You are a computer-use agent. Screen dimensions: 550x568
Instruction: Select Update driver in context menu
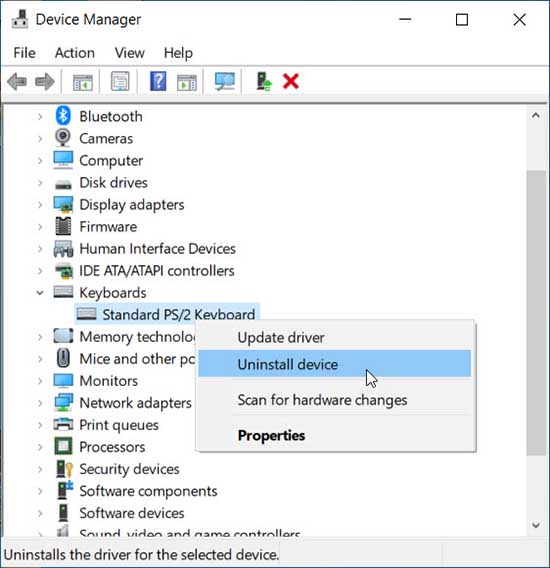pyautogui.click(x=281, y=338)
